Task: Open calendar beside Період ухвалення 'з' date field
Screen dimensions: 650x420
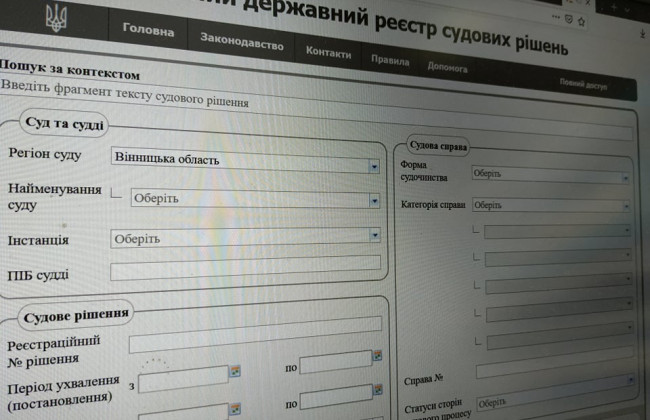Action: tap(235, 371)
